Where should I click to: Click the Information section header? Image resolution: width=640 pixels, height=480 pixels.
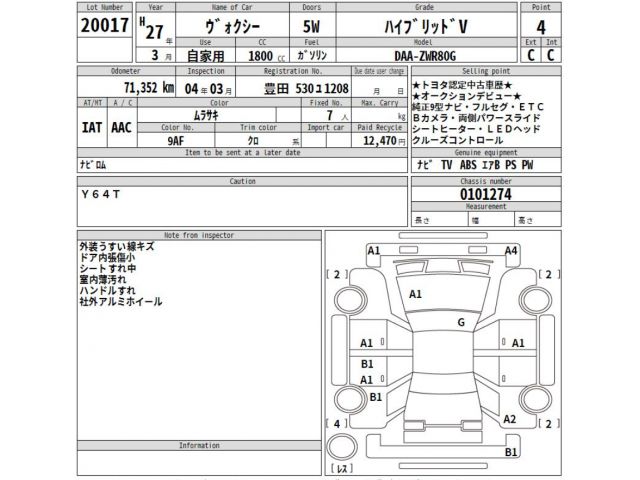[x=199, y=445]
